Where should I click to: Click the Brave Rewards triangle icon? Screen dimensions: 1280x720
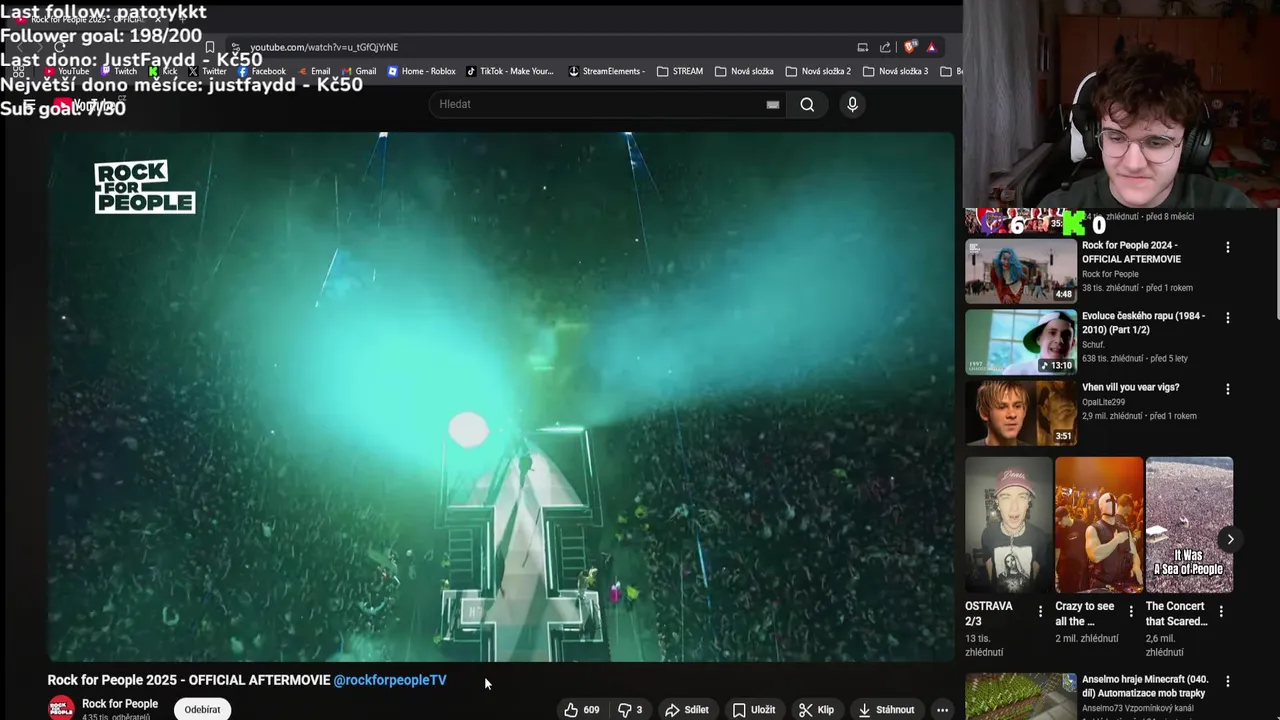coord(932,47)
